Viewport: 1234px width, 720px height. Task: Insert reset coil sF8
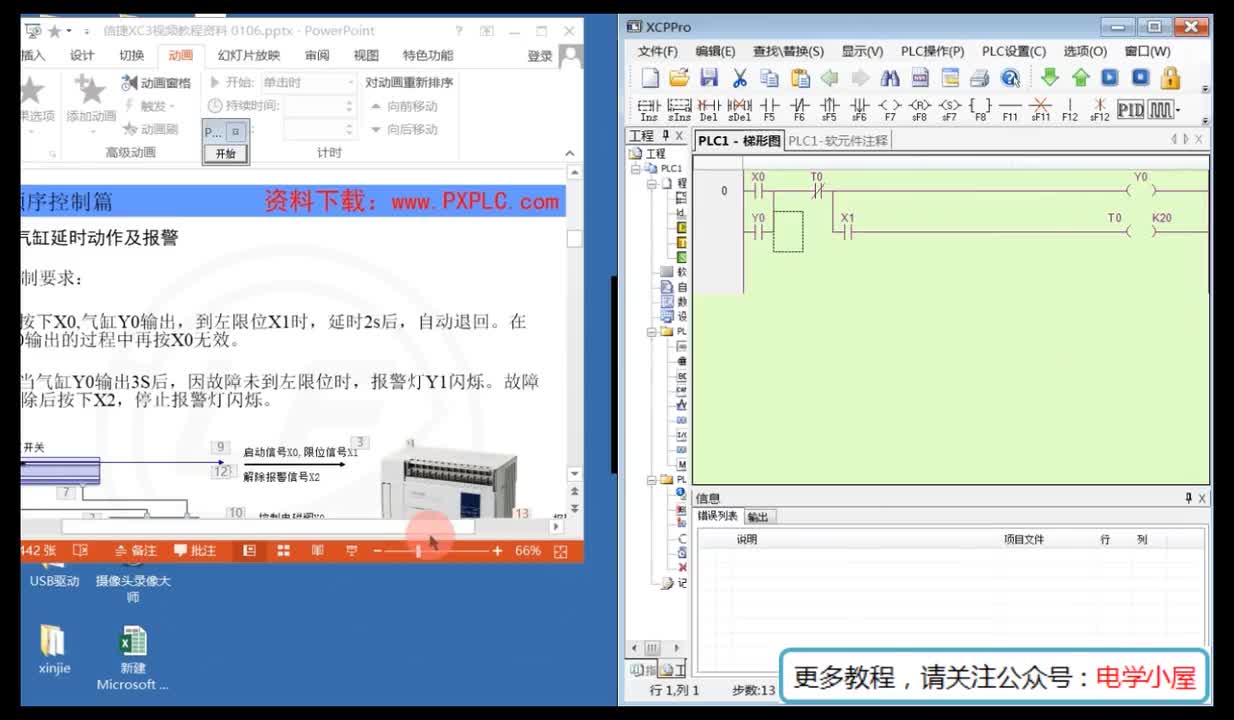[x=919, y=109]
